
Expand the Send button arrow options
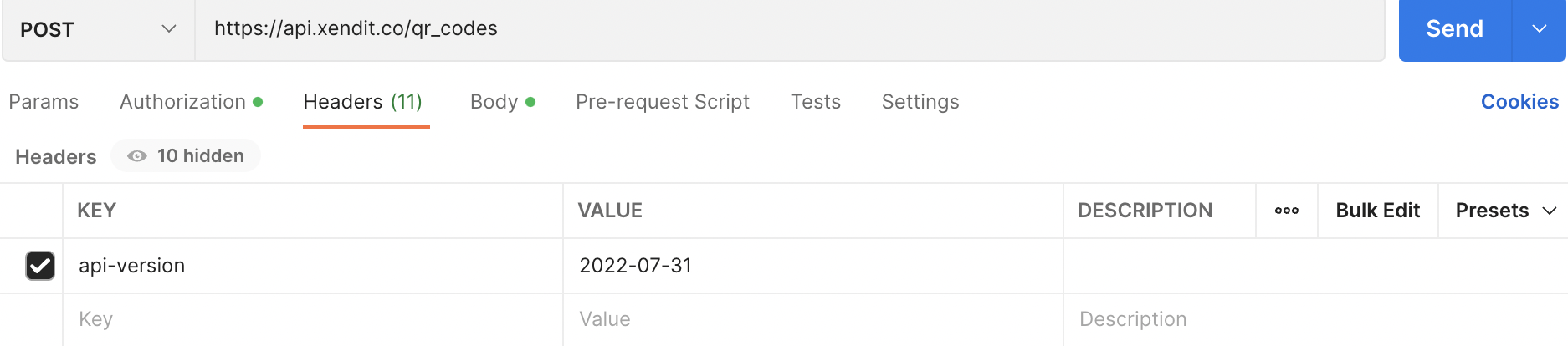point(1539,29)
